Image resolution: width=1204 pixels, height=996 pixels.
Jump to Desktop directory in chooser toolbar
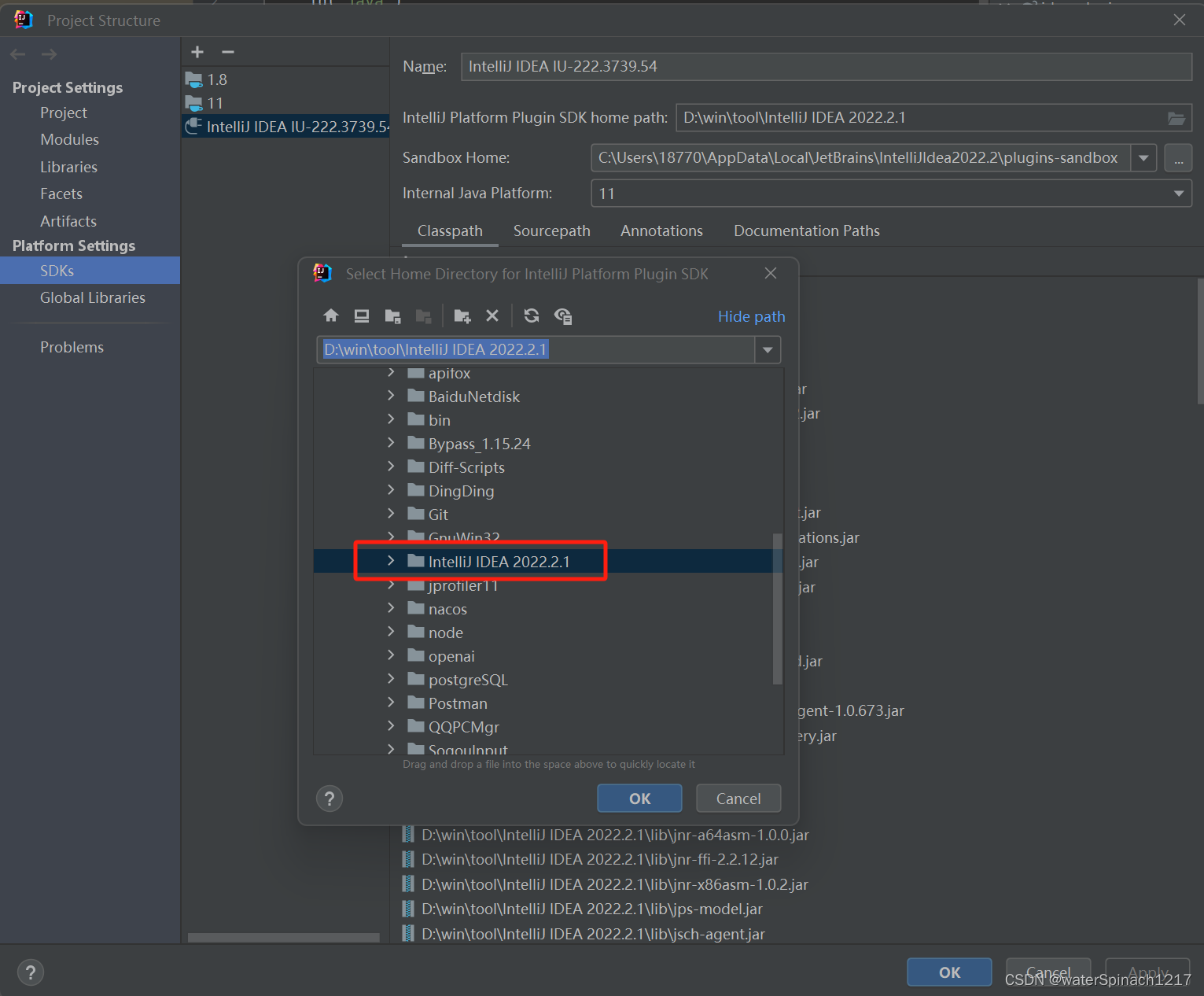point(362,315)
